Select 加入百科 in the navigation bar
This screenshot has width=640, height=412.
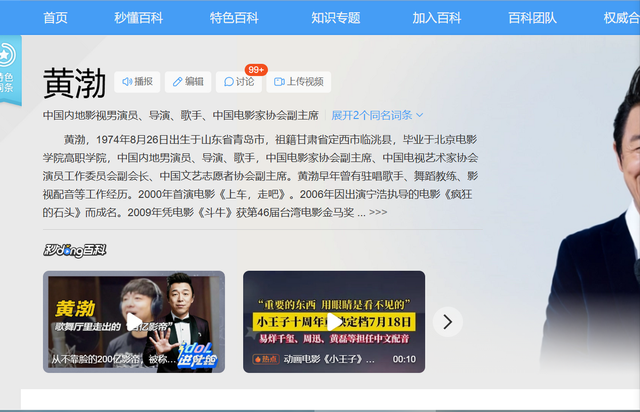[x=436, y=18]
